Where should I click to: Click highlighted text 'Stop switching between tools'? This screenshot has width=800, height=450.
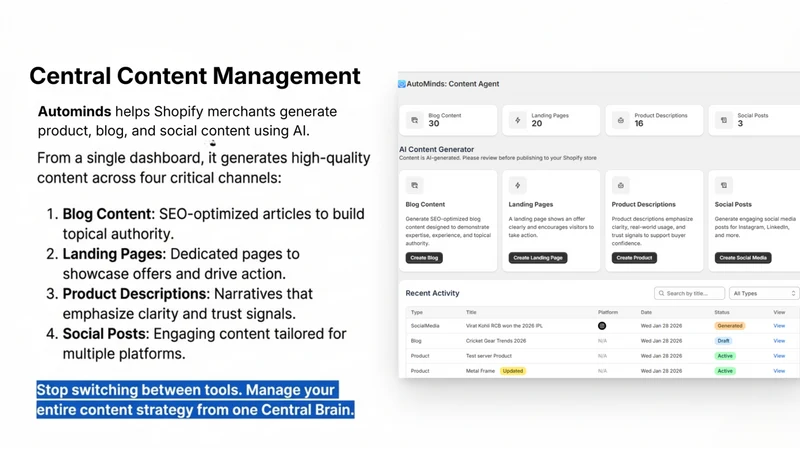[x=139, y=390]
